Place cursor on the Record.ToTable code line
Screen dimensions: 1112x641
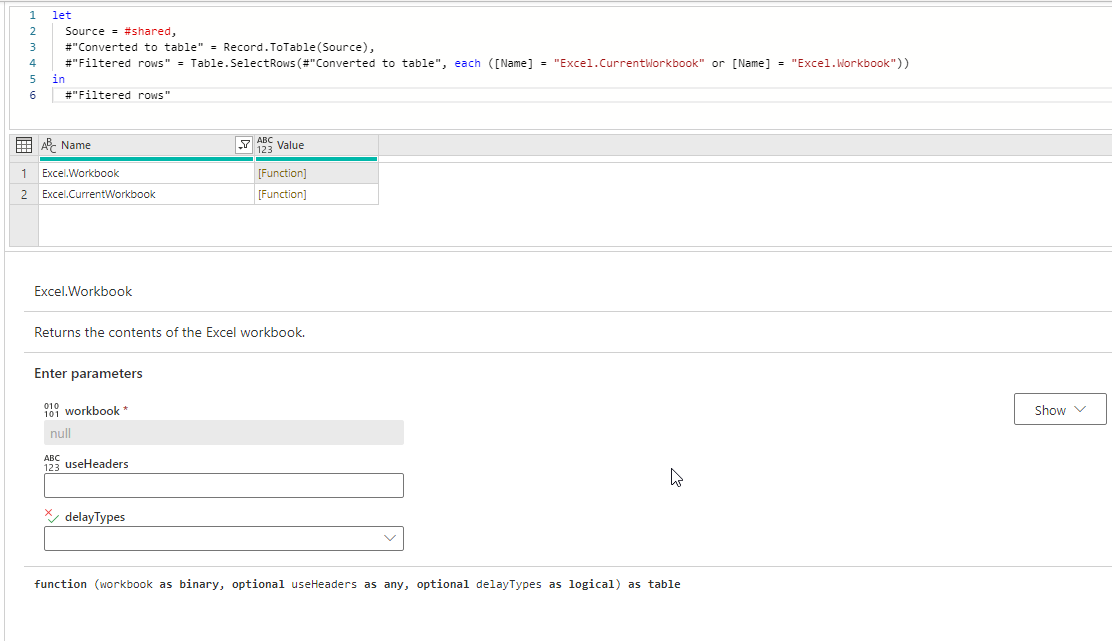tap(220, 48)
